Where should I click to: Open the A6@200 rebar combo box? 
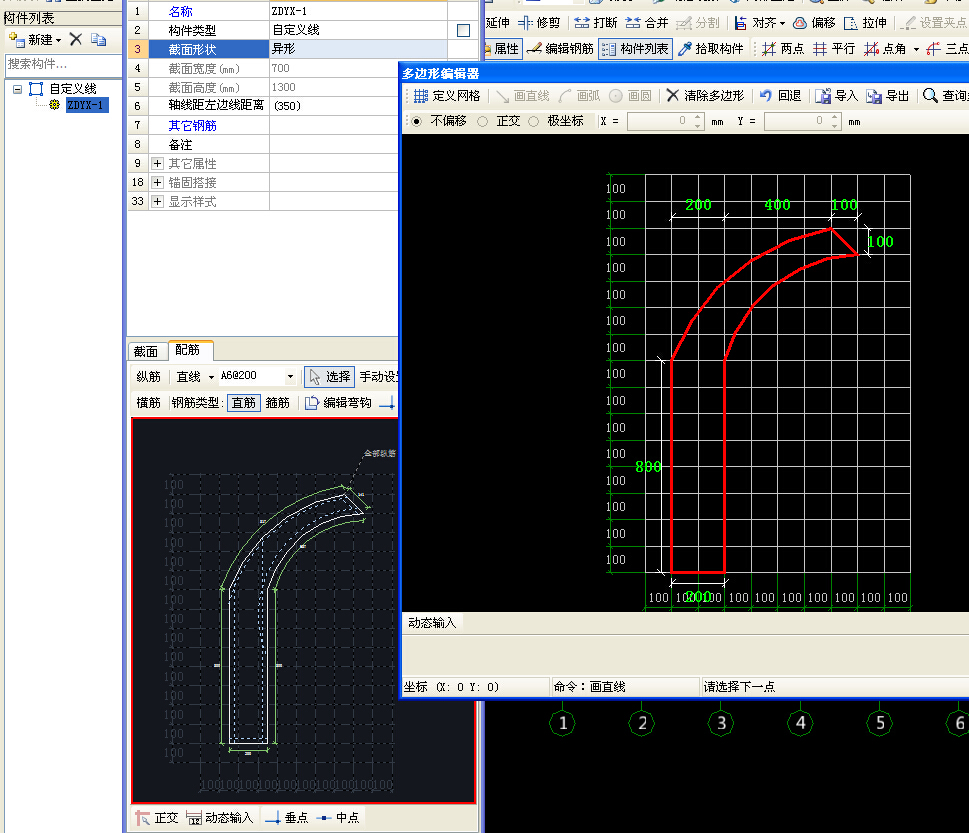258,376
